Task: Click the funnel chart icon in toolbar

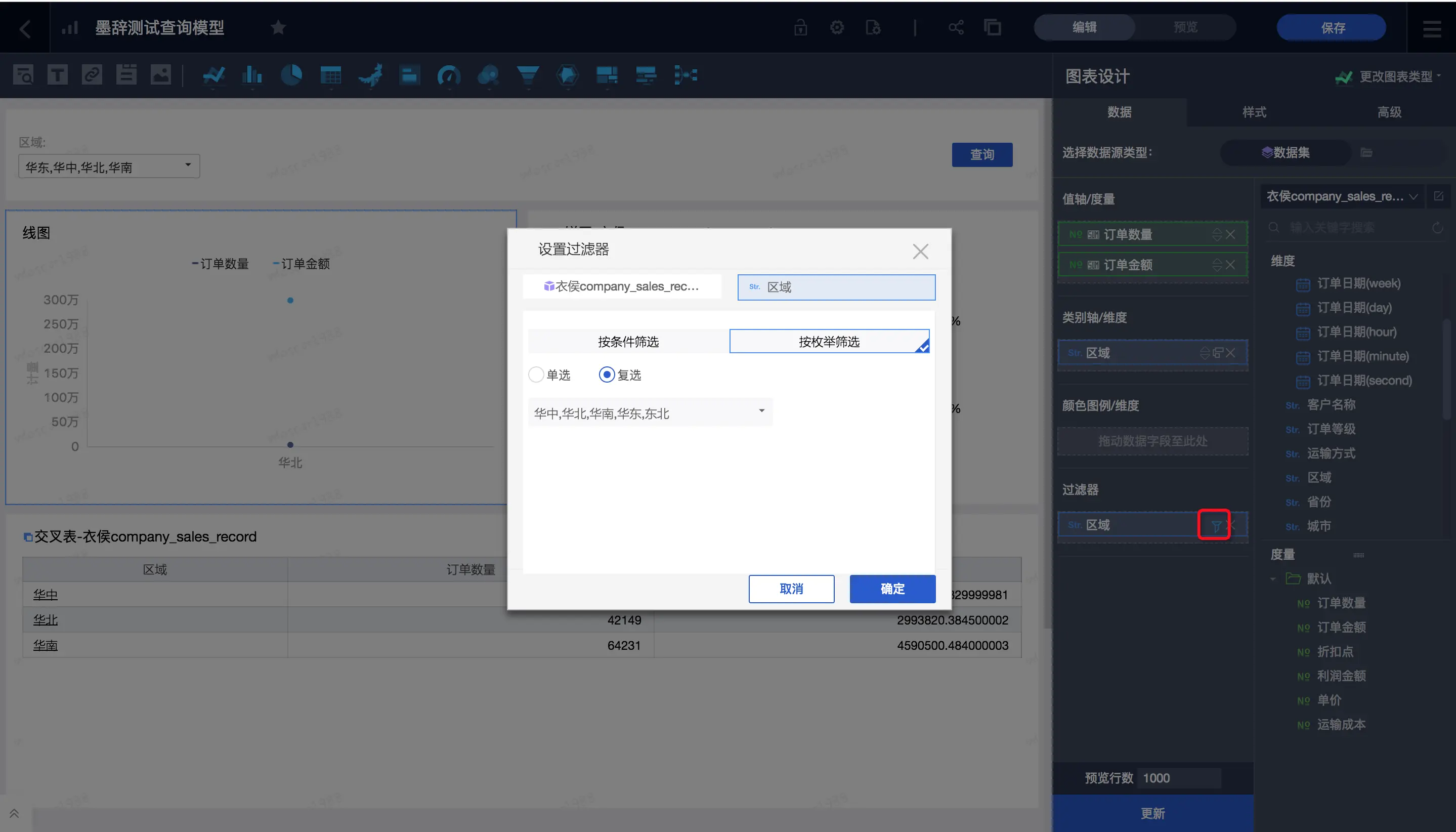Action: (527, 75)
